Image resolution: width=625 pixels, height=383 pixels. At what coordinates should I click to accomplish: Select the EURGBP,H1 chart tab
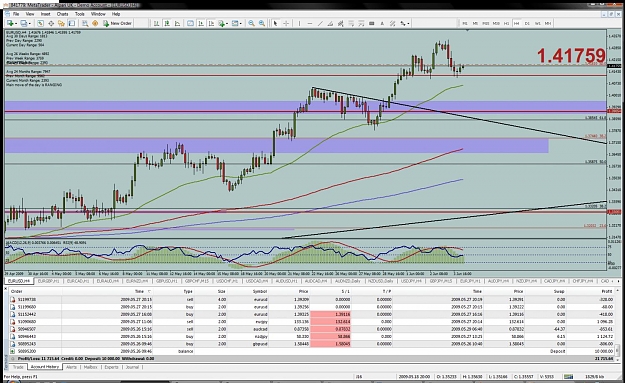[x=48, y=281]
